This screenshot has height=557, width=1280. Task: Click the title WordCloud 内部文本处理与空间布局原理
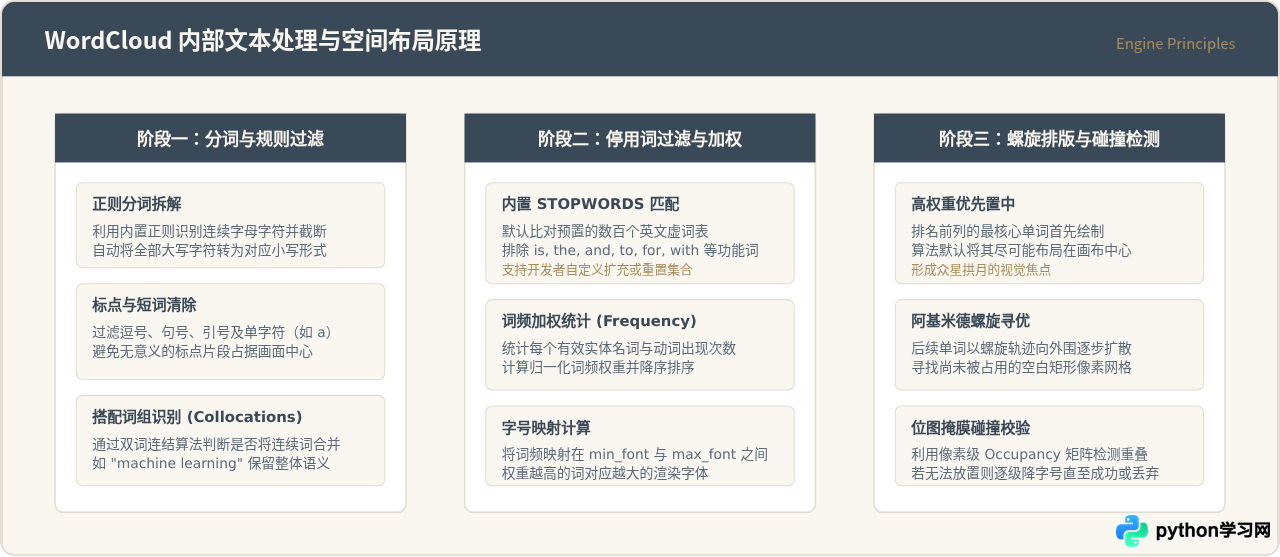point(263,41)
